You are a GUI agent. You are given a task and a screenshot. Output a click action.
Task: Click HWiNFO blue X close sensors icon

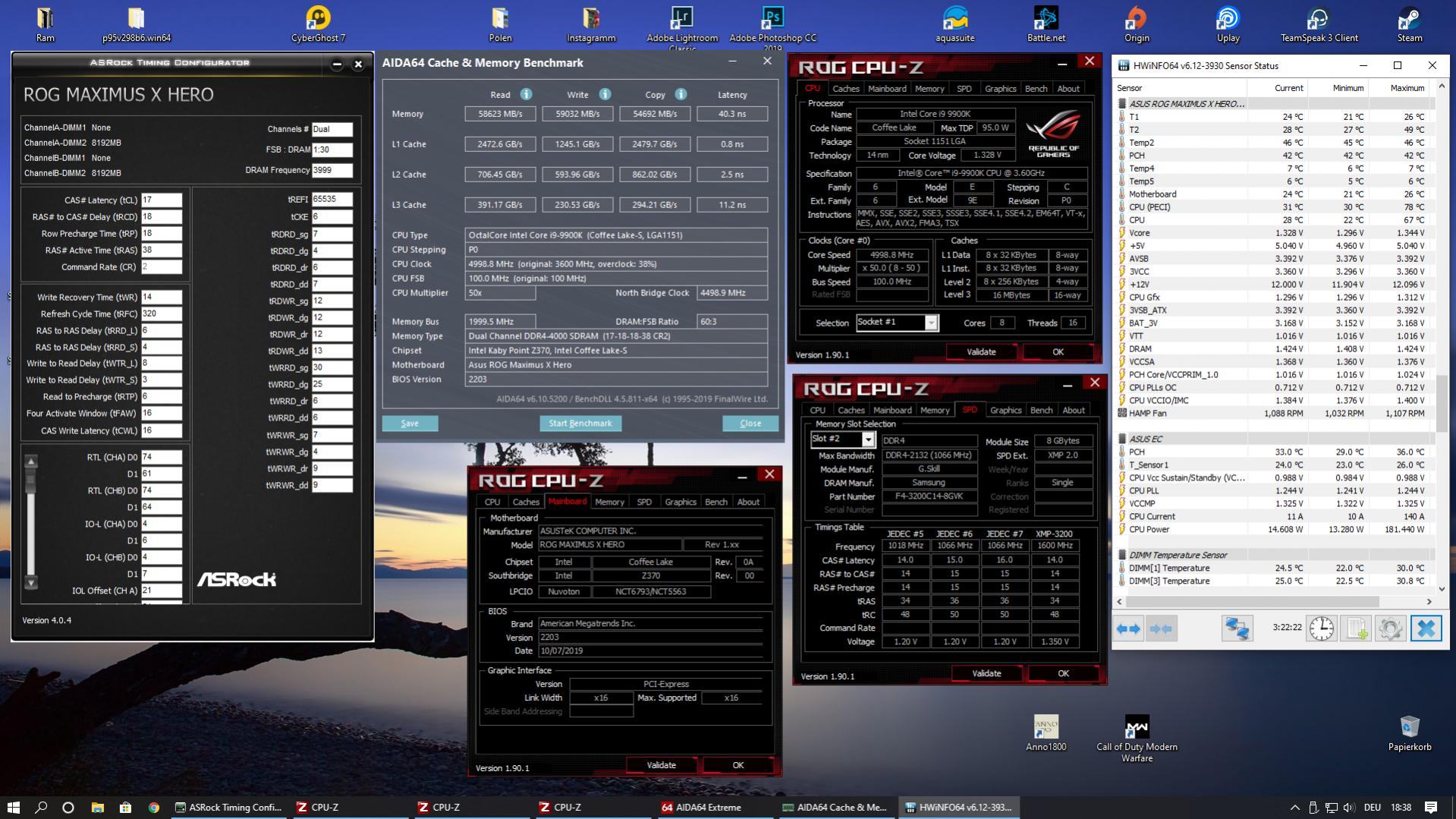[1426, 628]
